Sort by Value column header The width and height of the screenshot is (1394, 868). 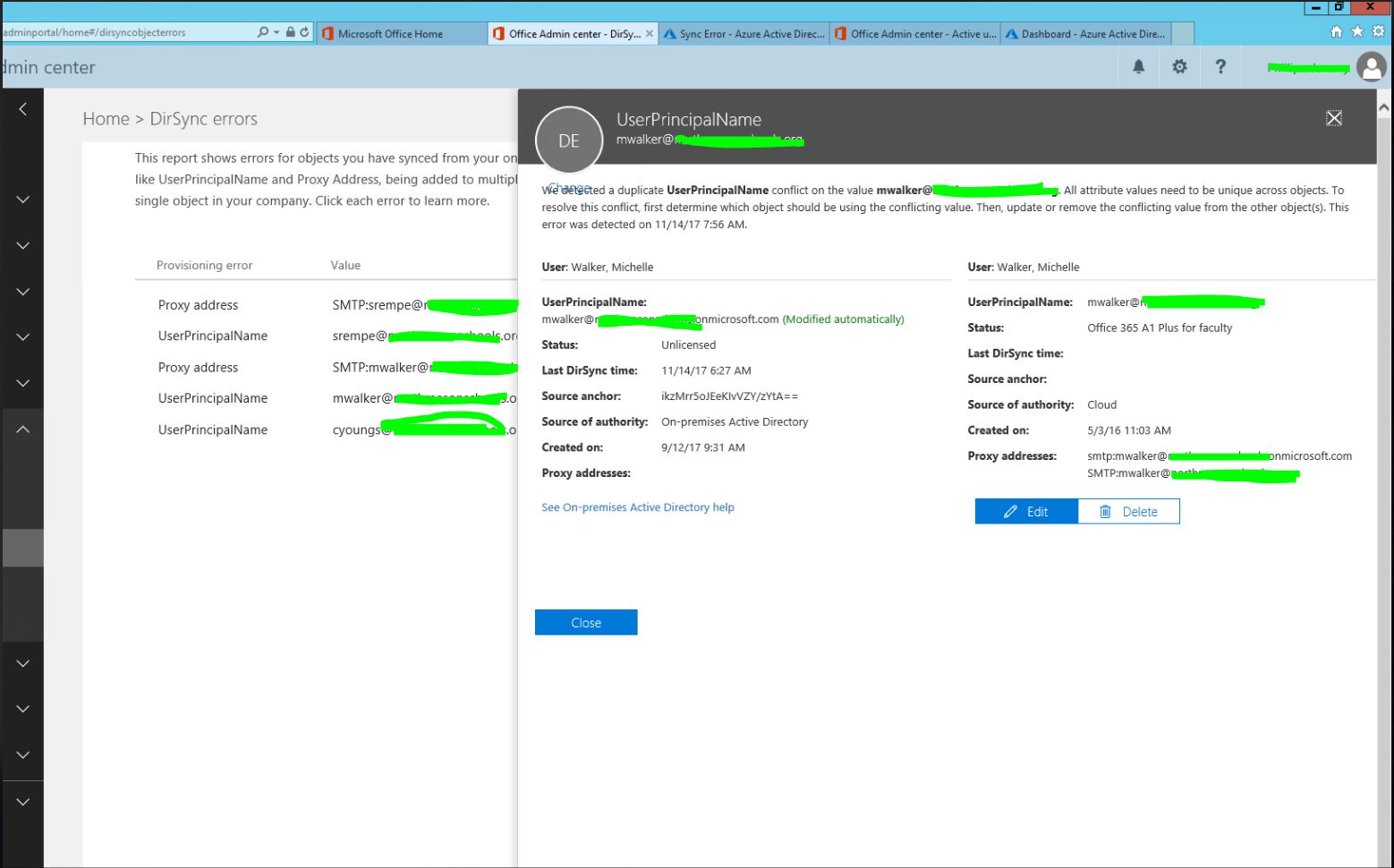click(345, 265)
